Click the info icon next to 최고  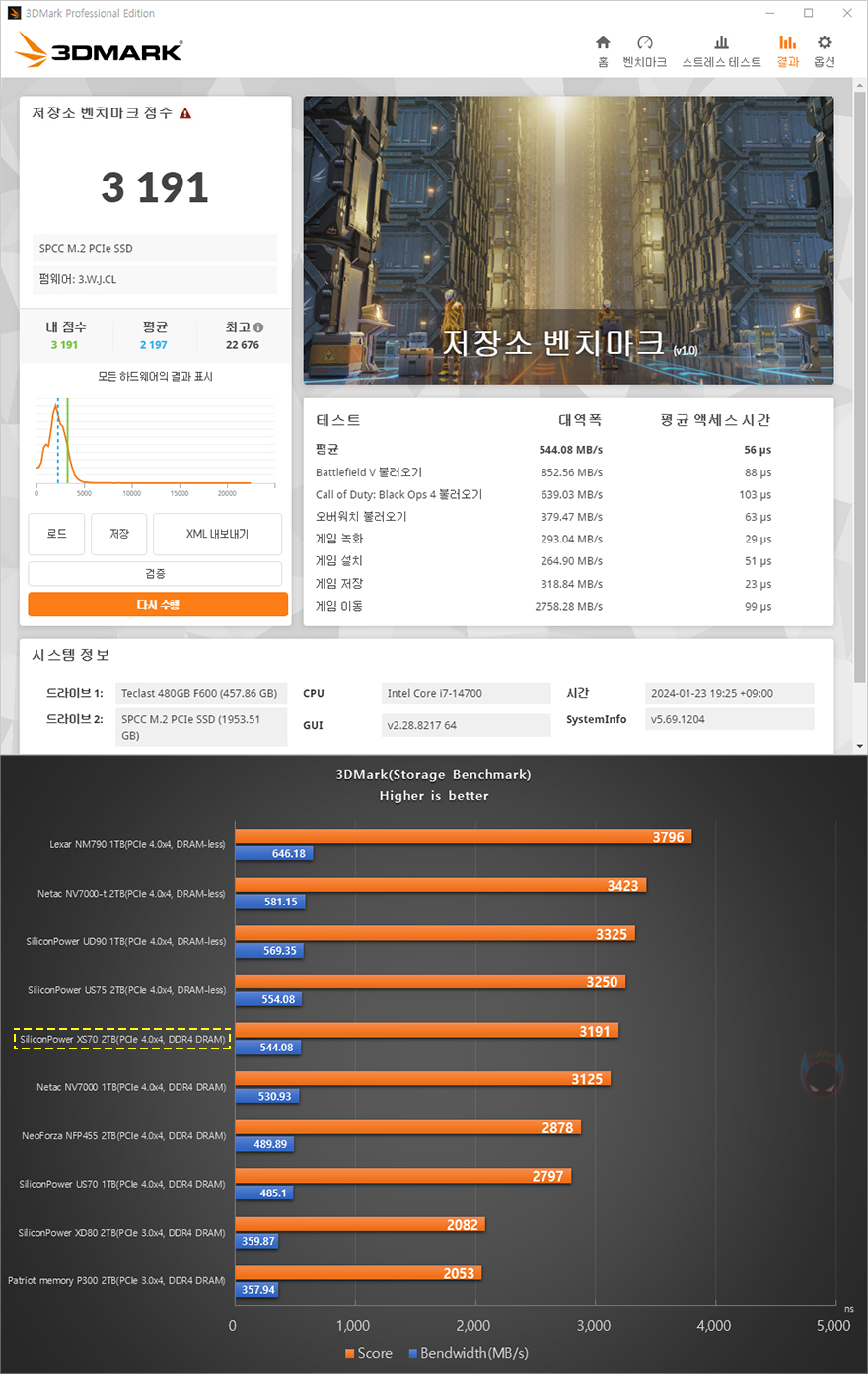click(x=258, y=327)
